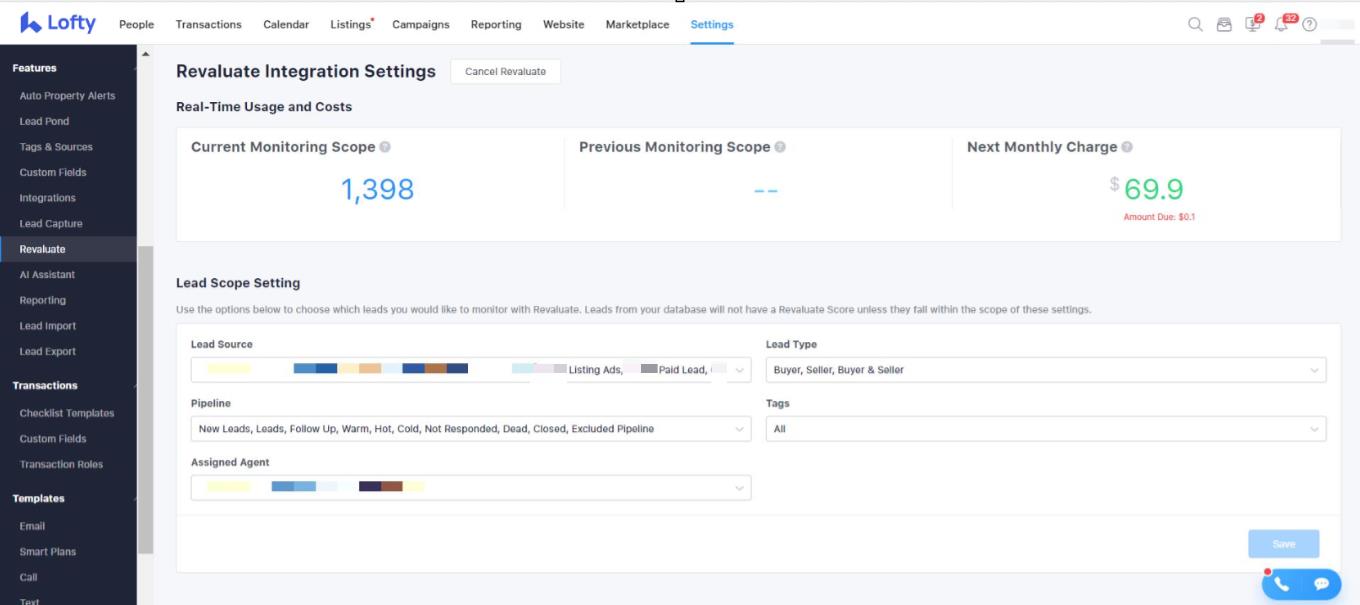Open Email templates in sidebar
The width and height of the screenshot is (1360, 605).
[x=32, y=526]
